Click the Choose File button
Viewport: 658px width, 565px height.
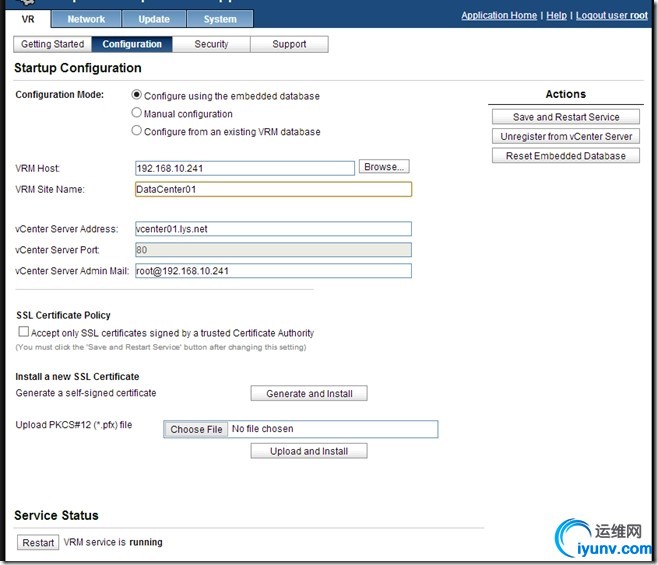[x=196, y=429]
